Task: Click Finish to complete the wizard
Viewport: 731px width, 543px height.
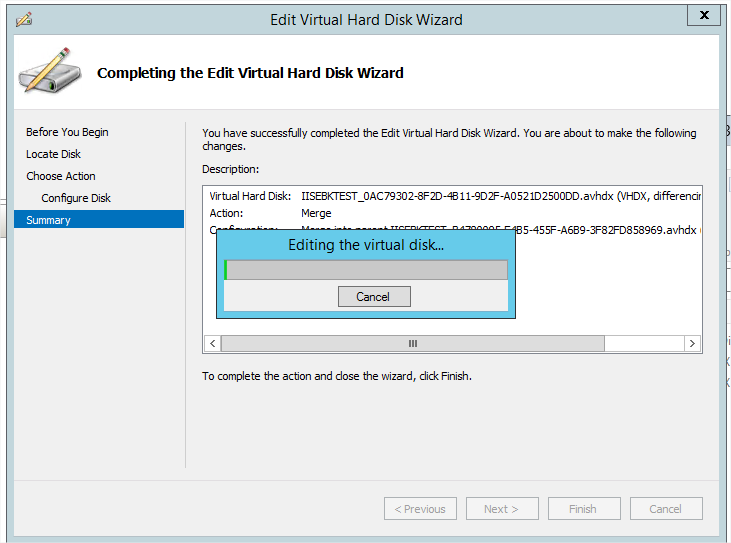Action: [x=583, y=509]
